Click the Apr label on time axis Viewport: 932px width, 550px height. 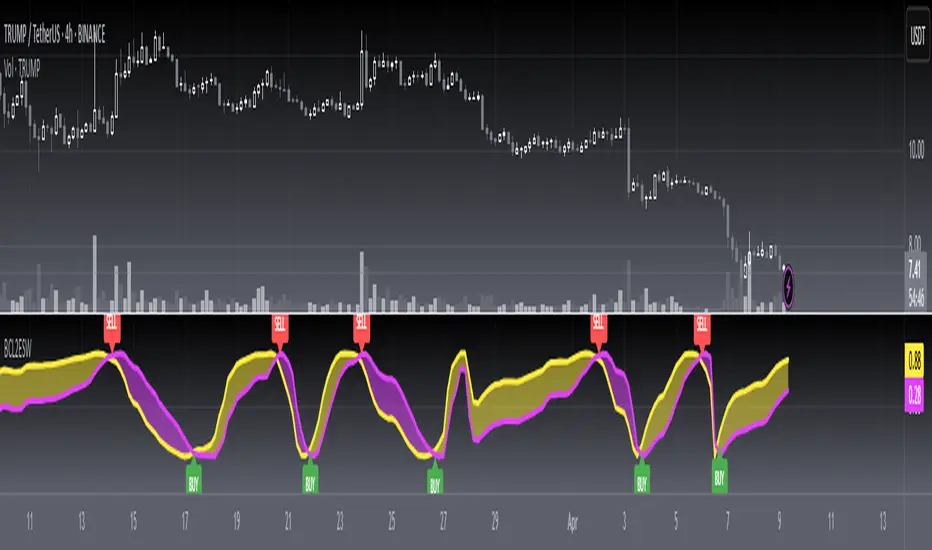pos(572,523)
